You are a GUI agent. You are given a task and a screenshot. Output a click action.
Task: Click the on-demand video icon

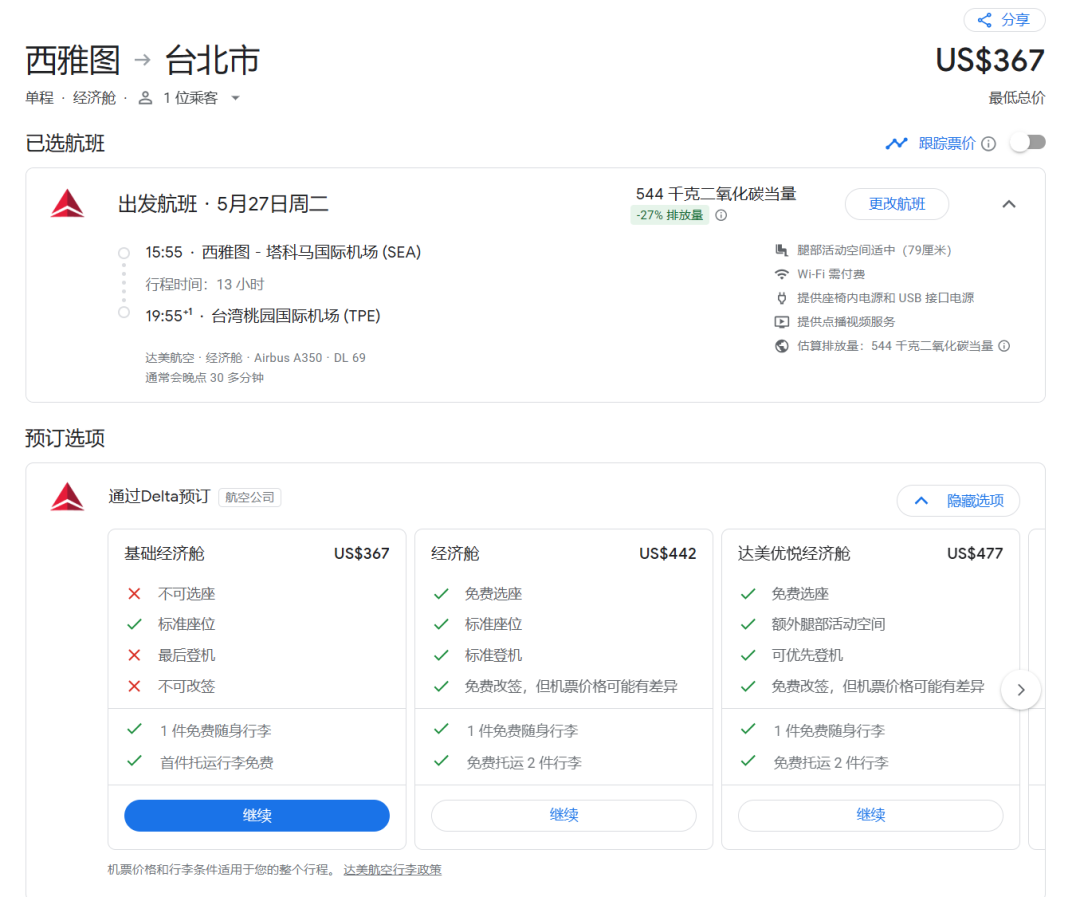click(781, 322)
